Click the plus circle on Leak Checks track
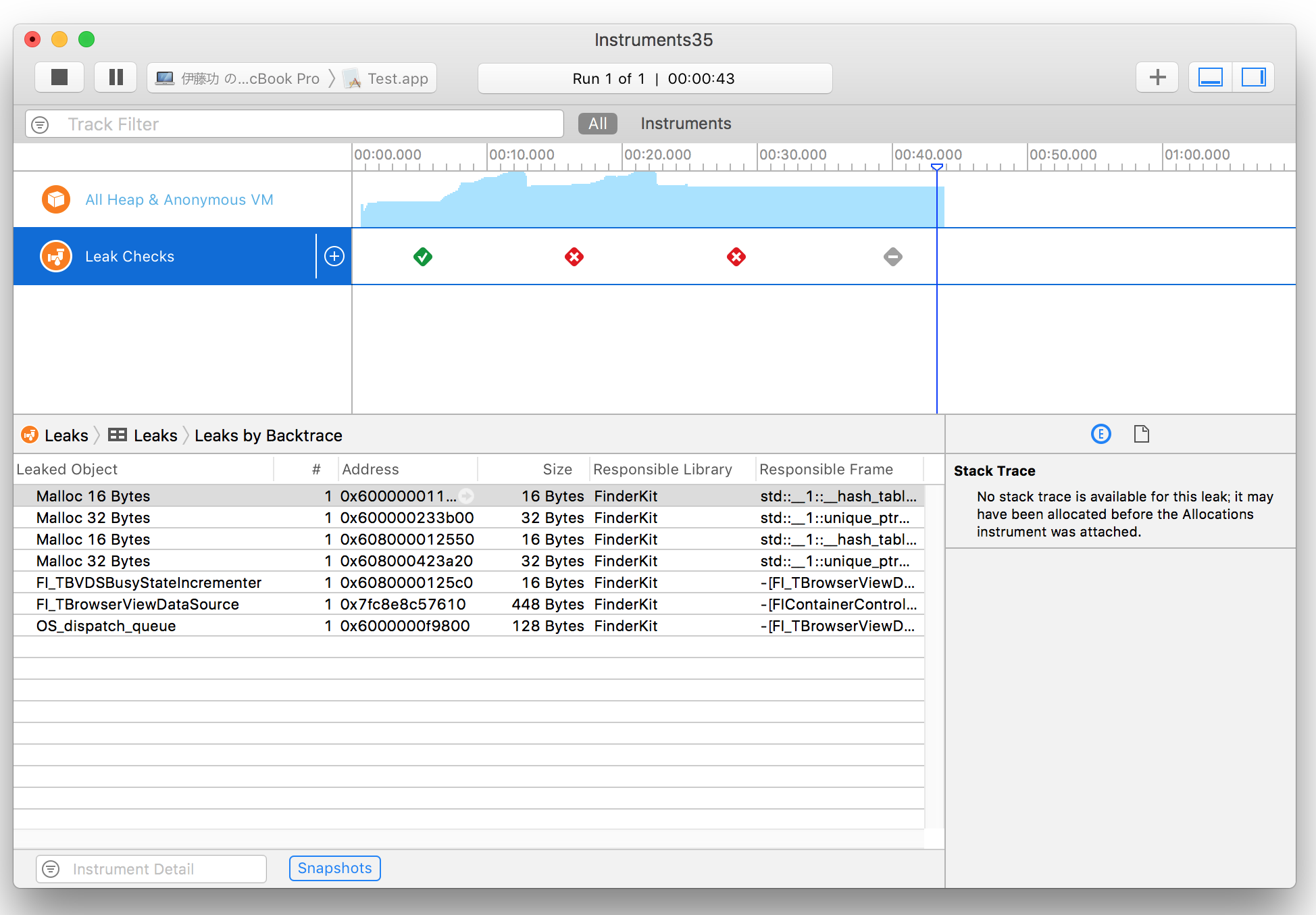 coord(334,256)
